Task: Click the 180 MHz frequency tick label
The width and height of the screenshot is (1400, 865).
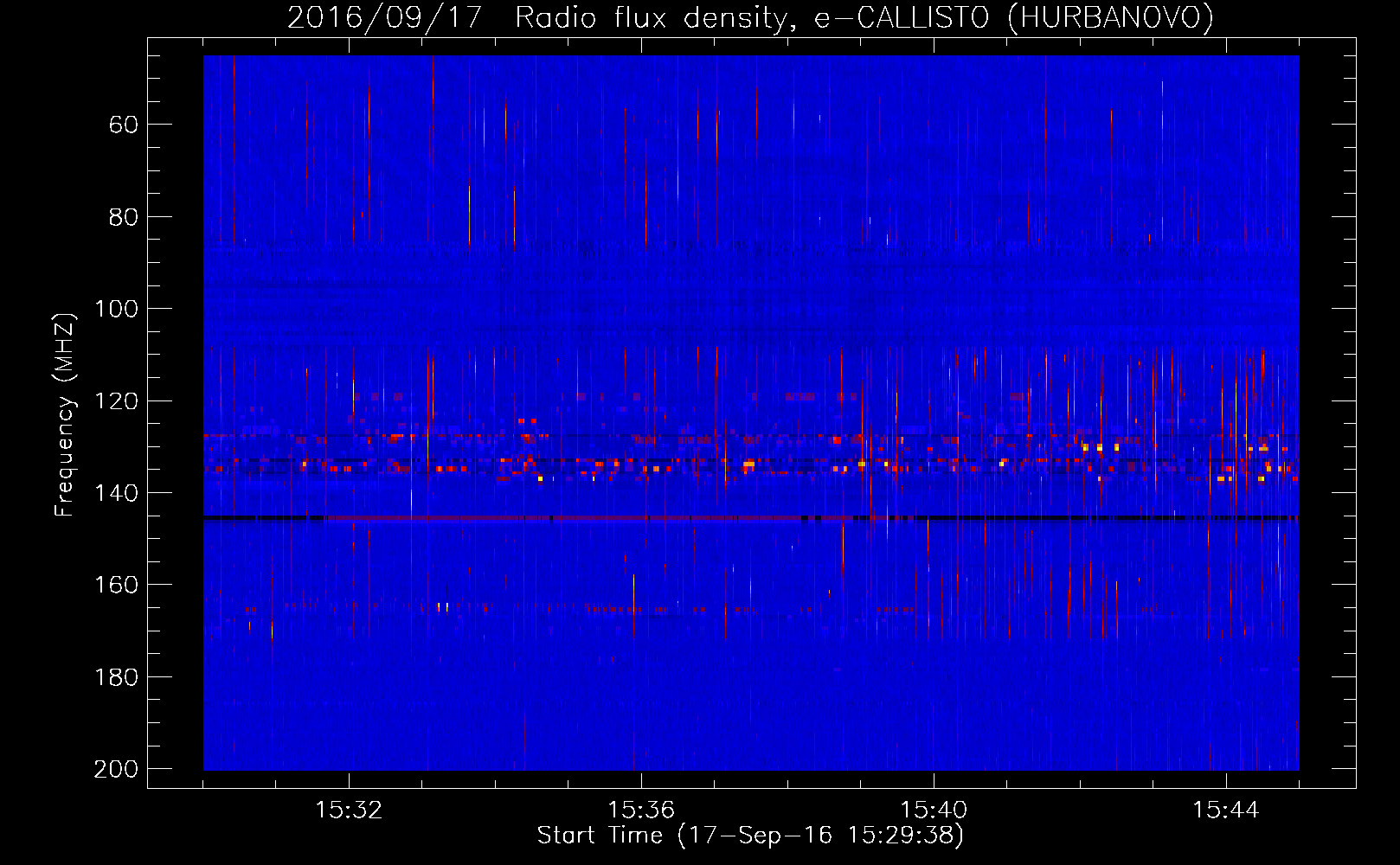Action: (x=117, y=677)
